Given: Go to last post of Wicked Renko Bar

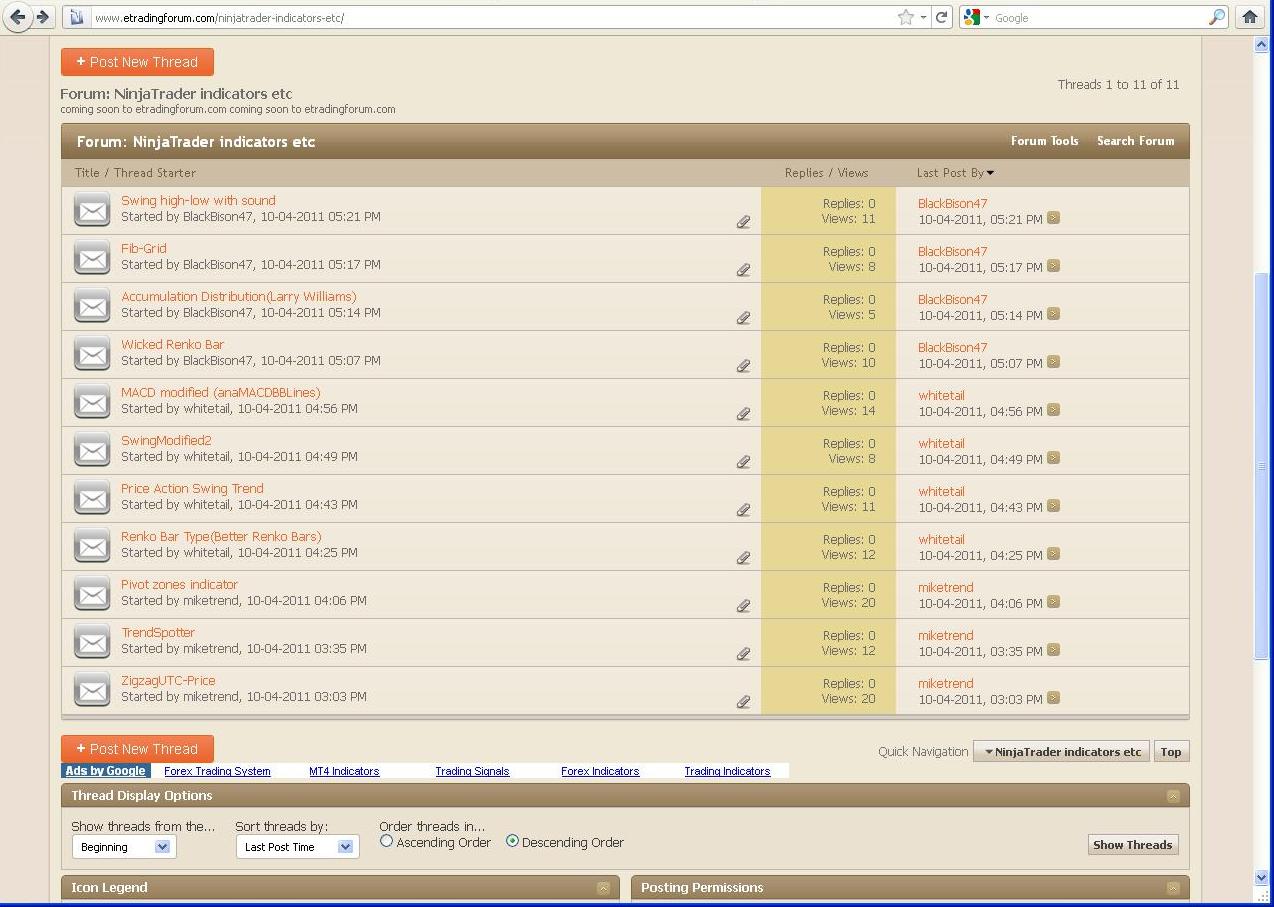Looking at the screenshot, I should [1053, 362].
